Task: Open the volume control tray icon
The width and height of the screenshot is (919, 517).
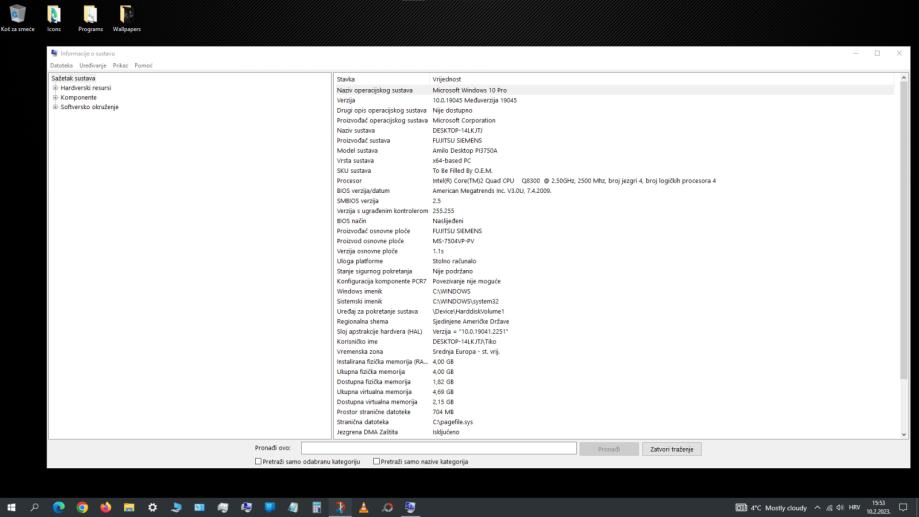Action: [840, 508]
